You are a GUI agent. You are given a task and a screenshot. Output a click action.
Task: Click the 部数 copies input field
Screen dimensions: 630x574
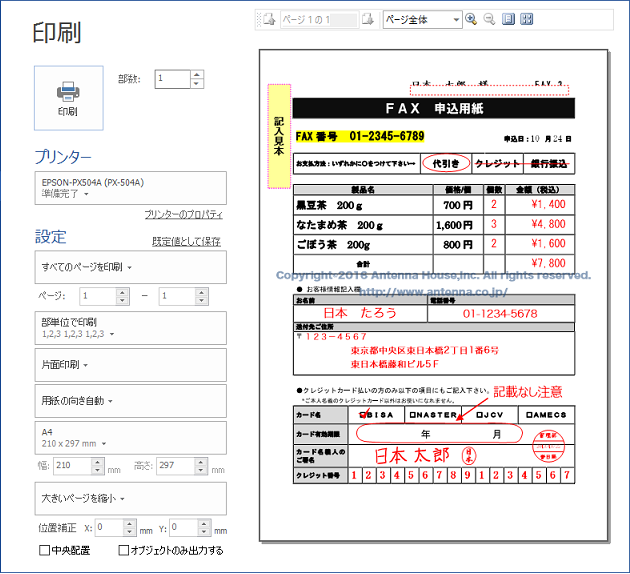[x=172, y=79]
